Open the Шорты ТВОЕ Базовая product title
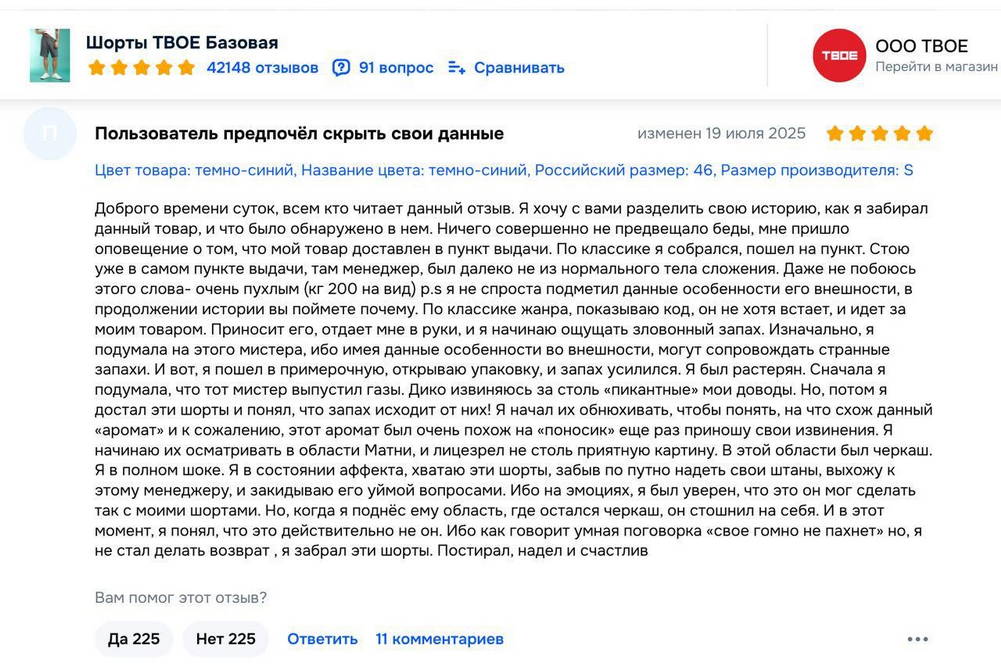The height and width of the screenshot is (671, 1001). coord(182,43)
